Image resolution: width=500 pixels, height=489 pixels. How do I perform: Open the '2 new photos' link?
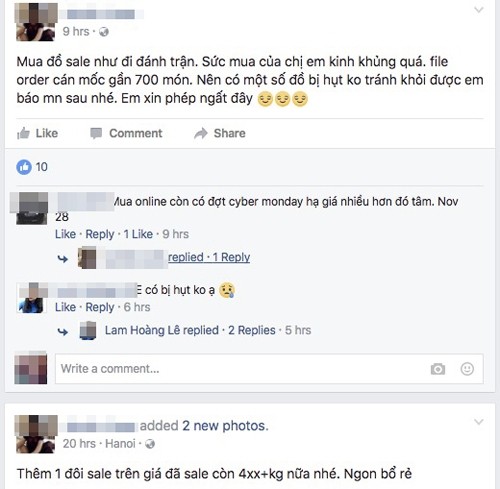click(225, 426)
